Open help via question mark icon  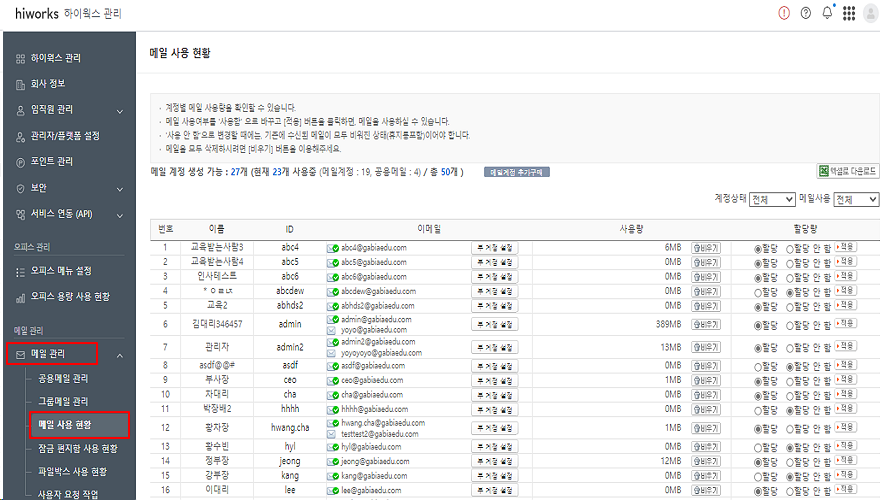coord(805,13)
